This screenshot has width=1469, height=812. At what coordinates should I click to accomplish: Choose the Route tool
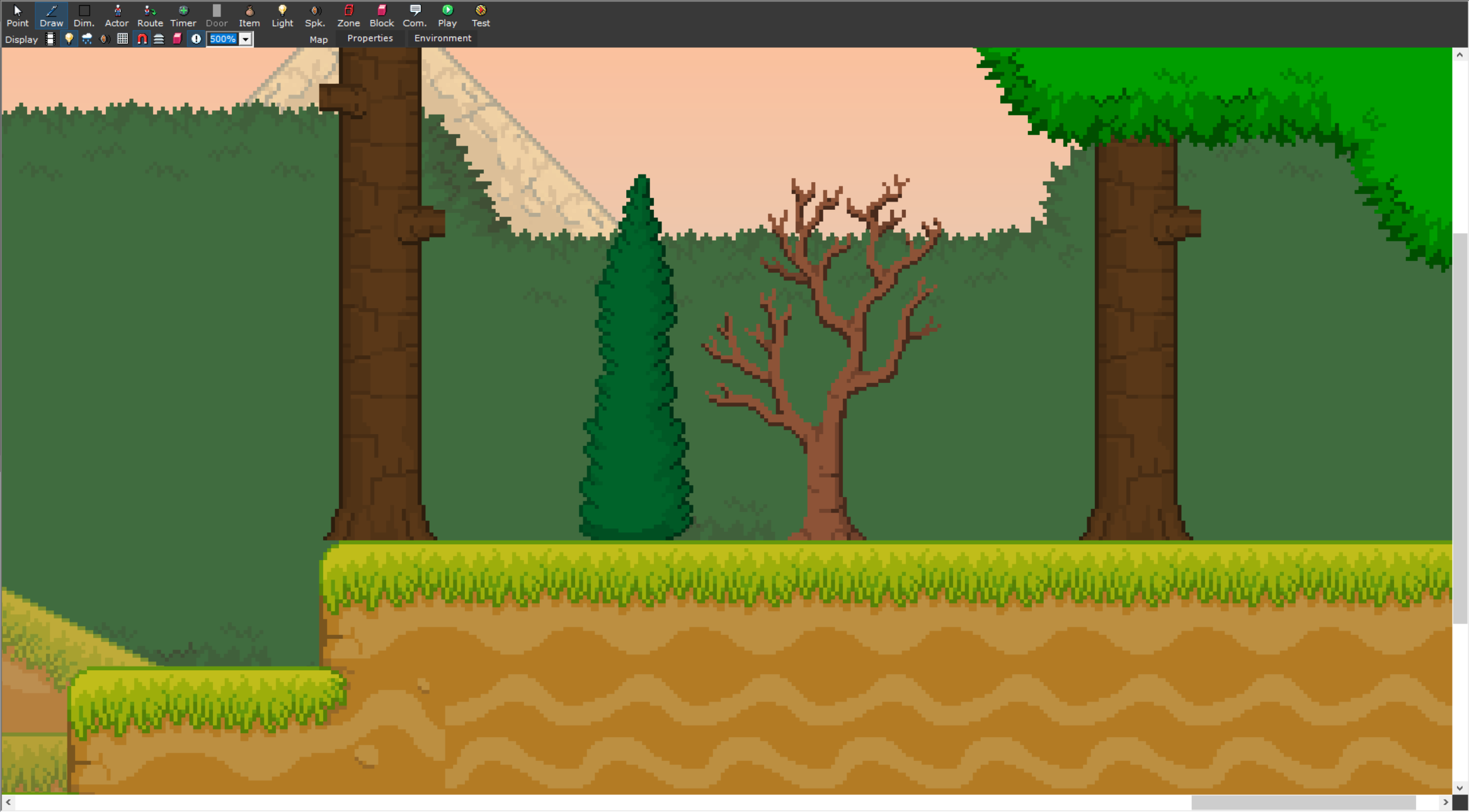click(x=150, y=15)
